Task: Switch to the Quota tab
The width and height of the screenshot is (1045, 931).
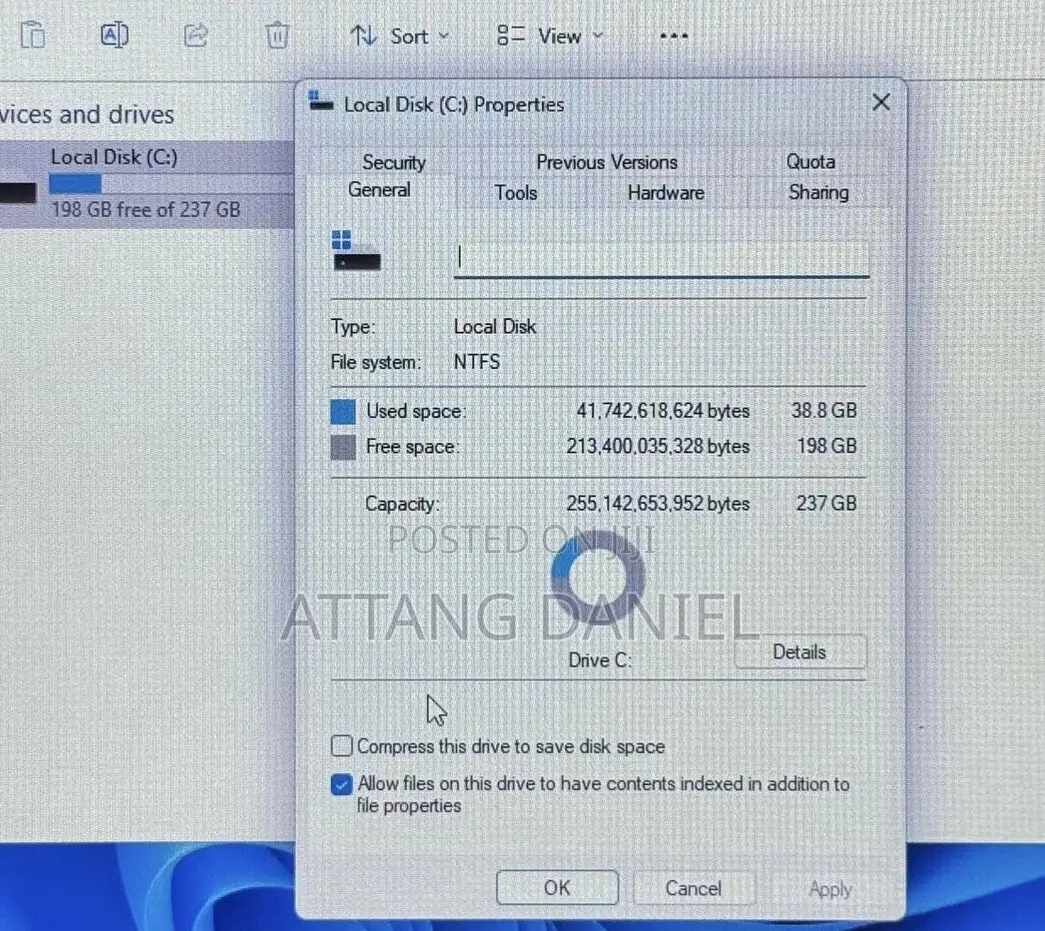Action: [810, 161]
